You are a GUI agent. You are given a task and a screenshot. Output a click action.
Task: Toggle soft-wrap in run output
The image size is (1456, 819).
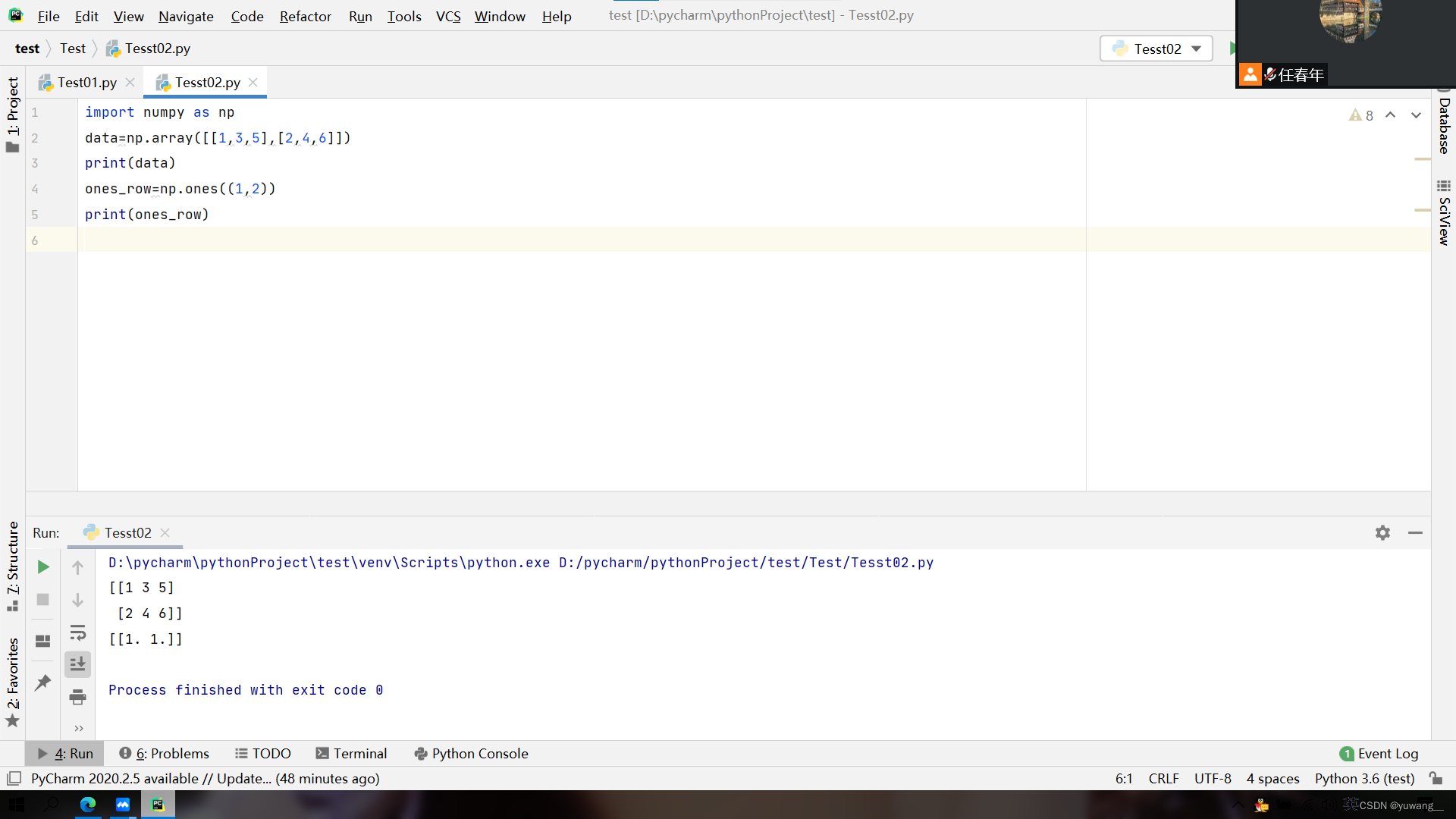point(77,632)
